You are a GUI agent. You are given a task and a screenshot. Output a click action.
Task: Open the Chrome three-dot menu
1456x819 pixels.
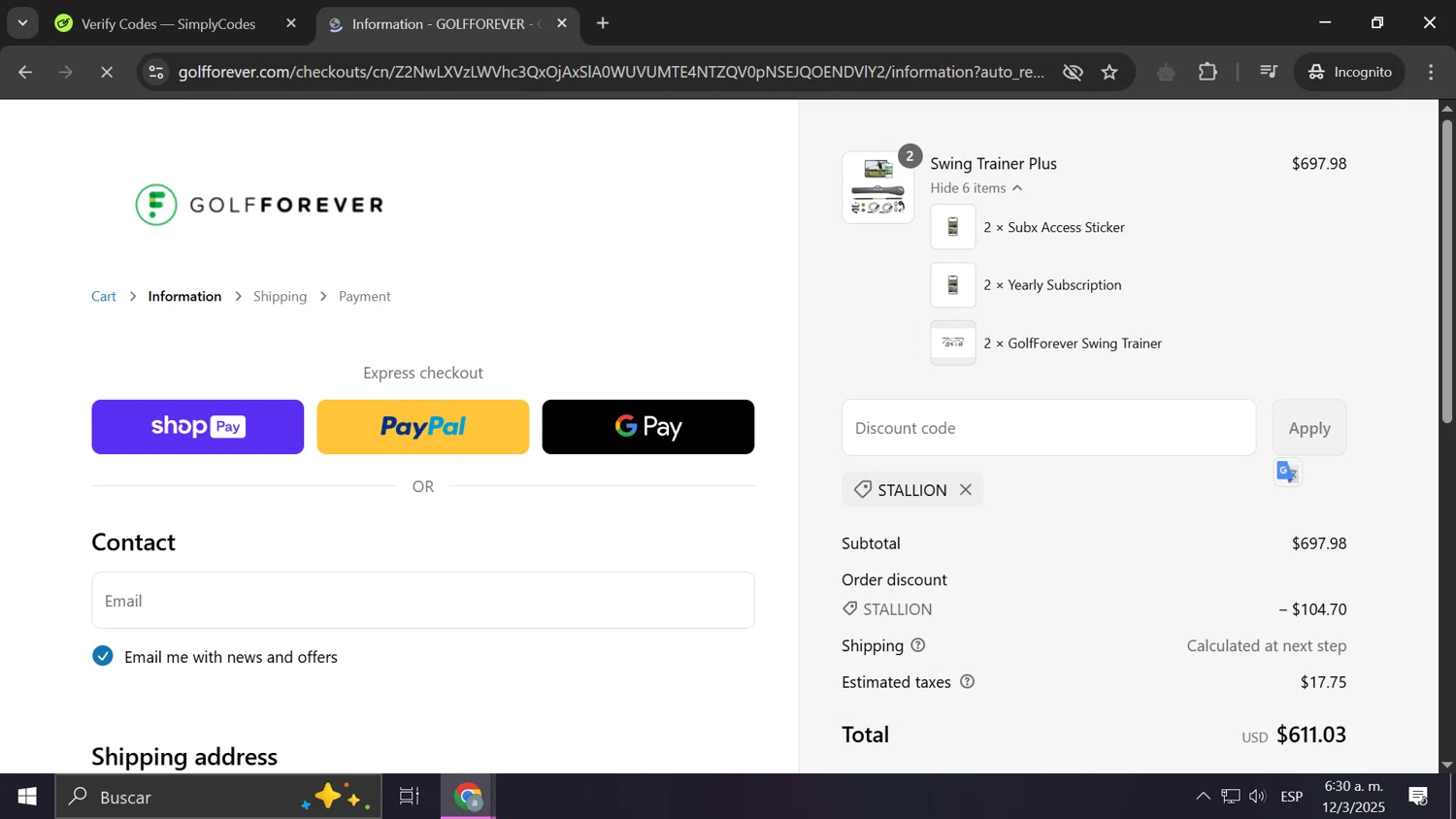[1432, 72]
